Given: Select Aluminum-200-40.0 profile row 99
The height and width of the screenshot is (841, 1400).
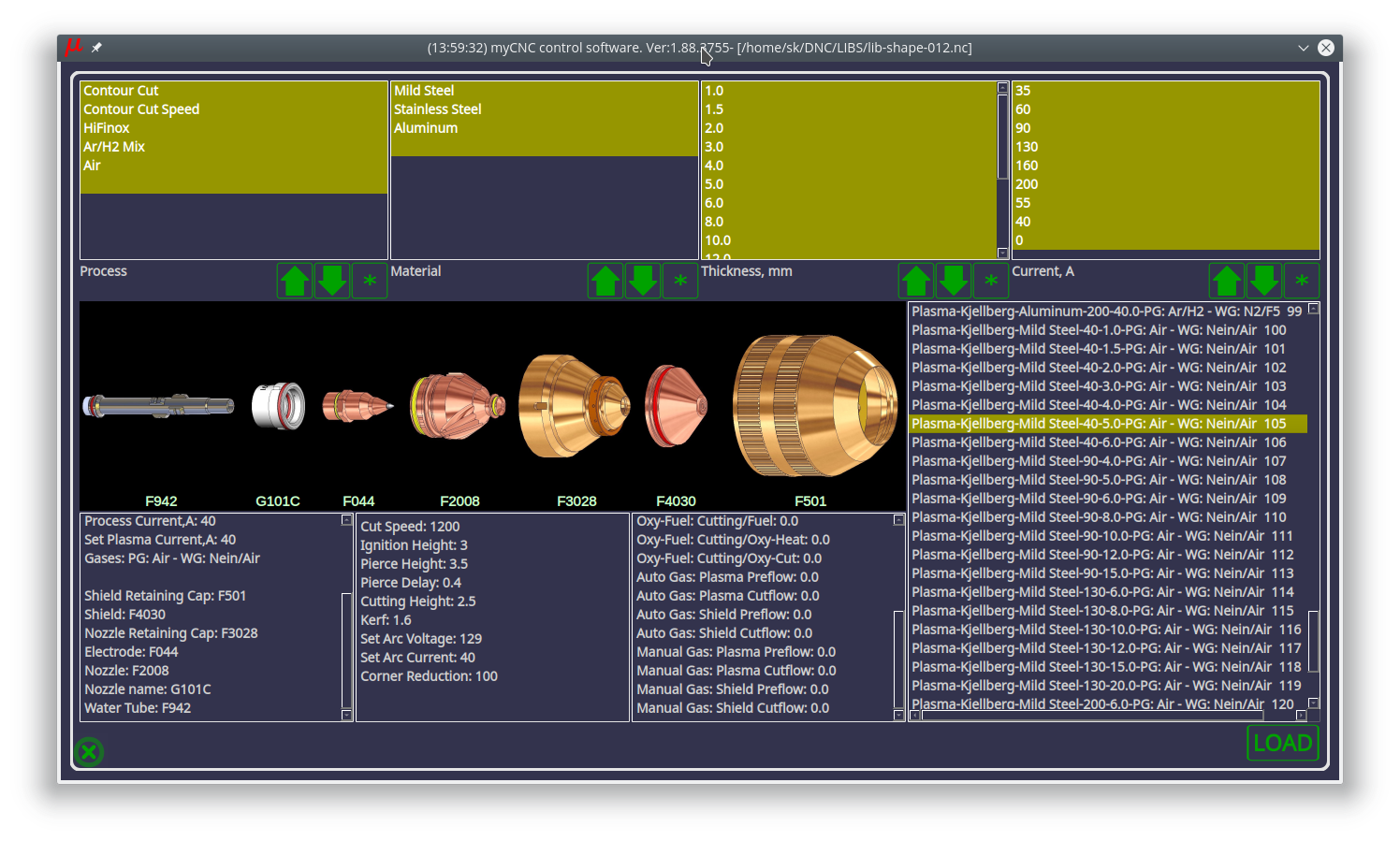Looking at the screenshot, I should pos(1108,312).
